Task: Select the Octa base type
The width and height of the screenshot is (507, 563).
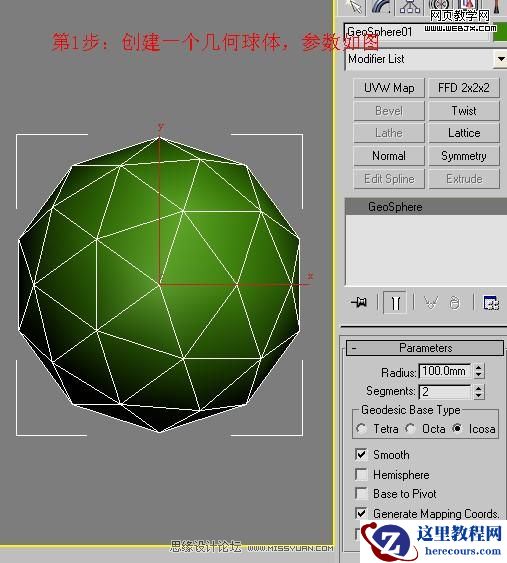Action: coord(410,428)
